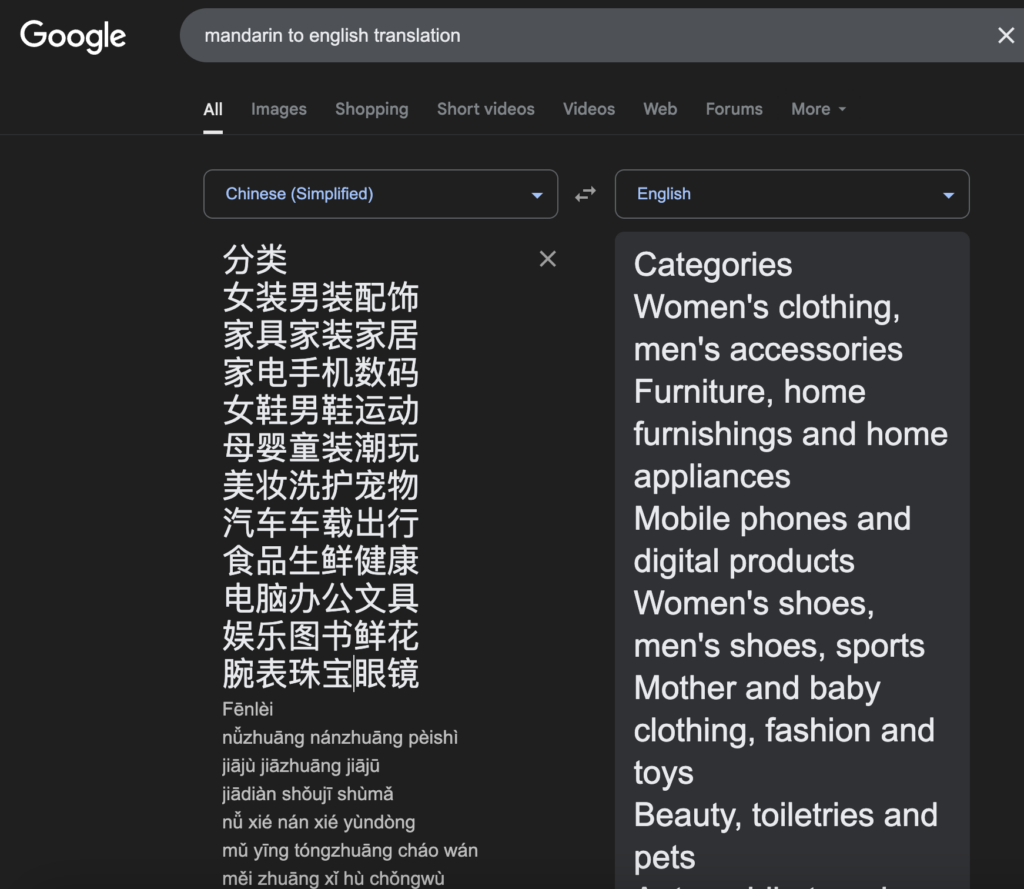
Task: Open the English target language dropdown
Action: (792, 194)
